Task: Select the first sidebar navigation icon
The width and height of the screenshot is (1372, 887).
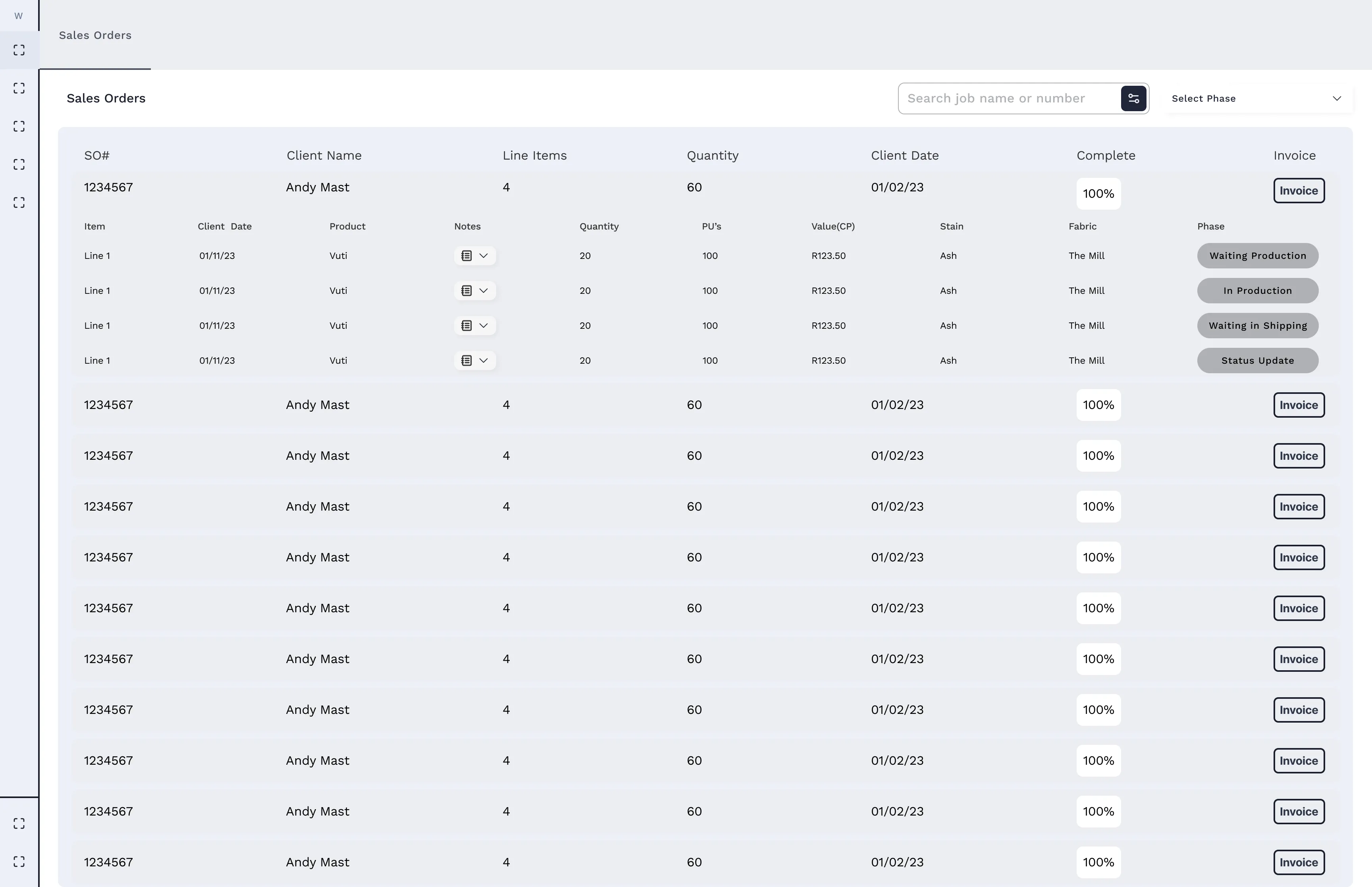Action: [18, 50]
